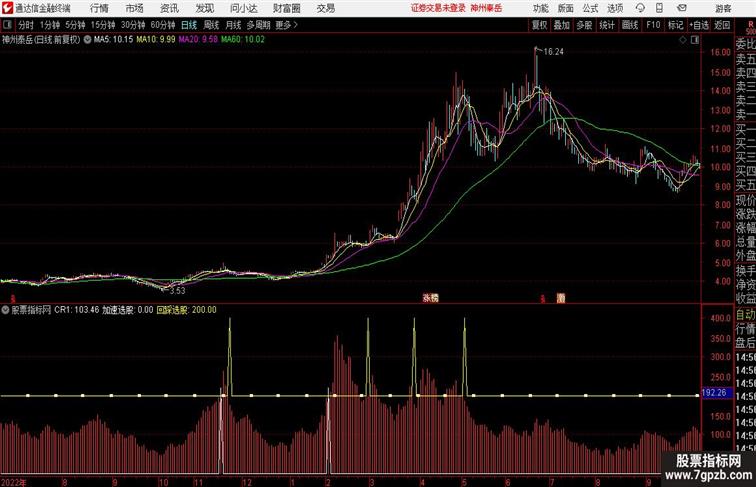Switch to the 分时 period tab
The height and width of the screenshot is (487, 756).
[x=26, y=25]
